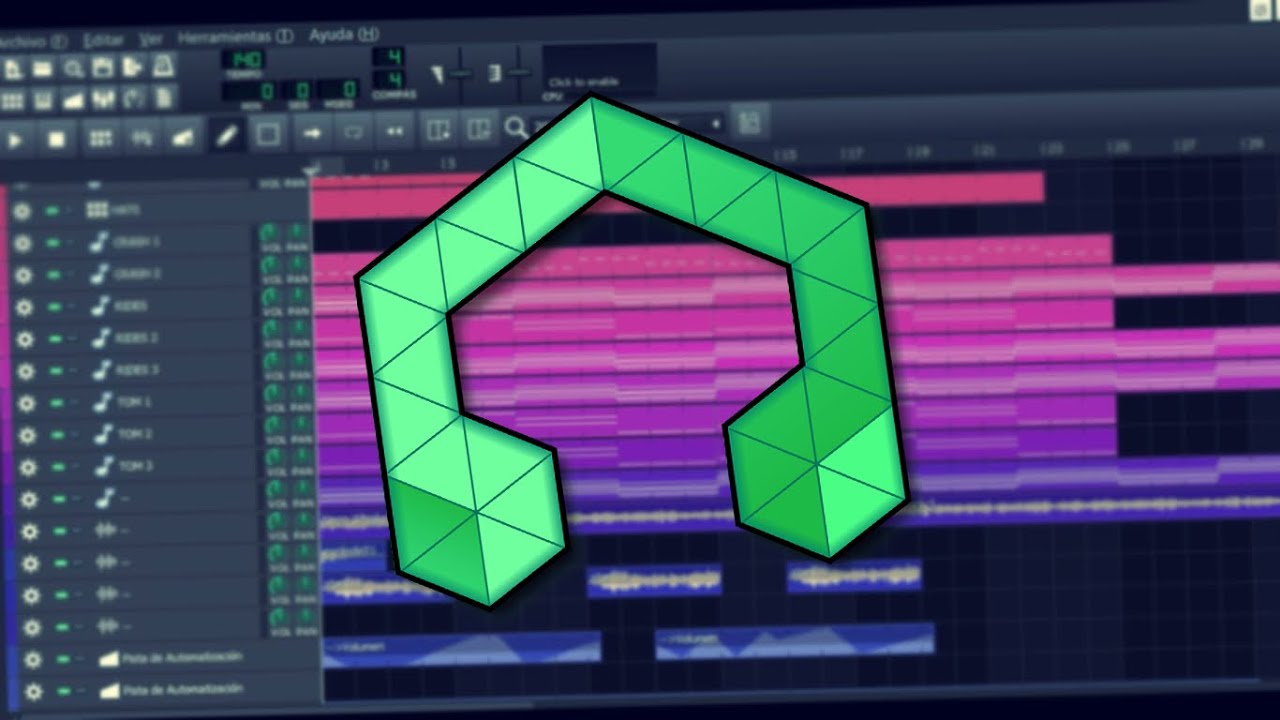Show the Piano Roll window icon

point(43,100)
